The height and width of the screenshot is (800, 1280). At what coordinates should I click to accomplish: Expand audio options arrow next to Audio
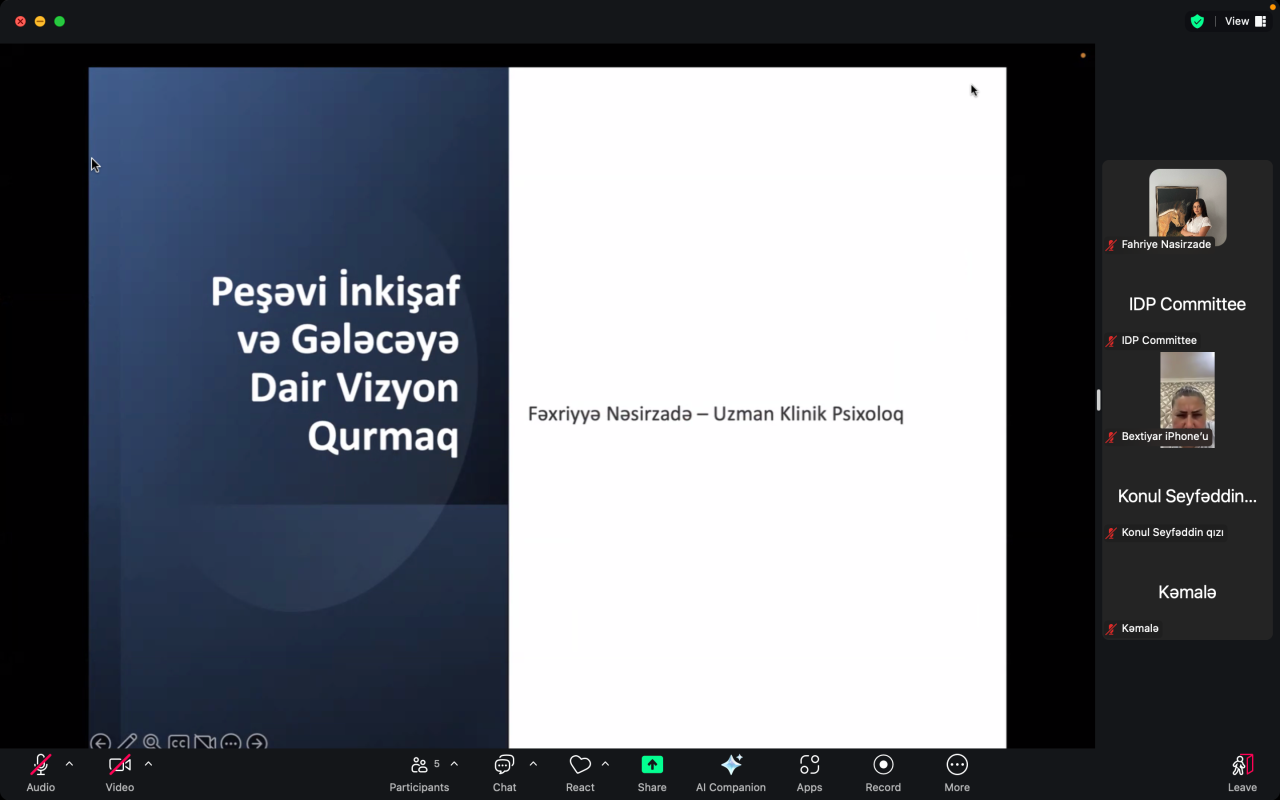pos(69,764)
